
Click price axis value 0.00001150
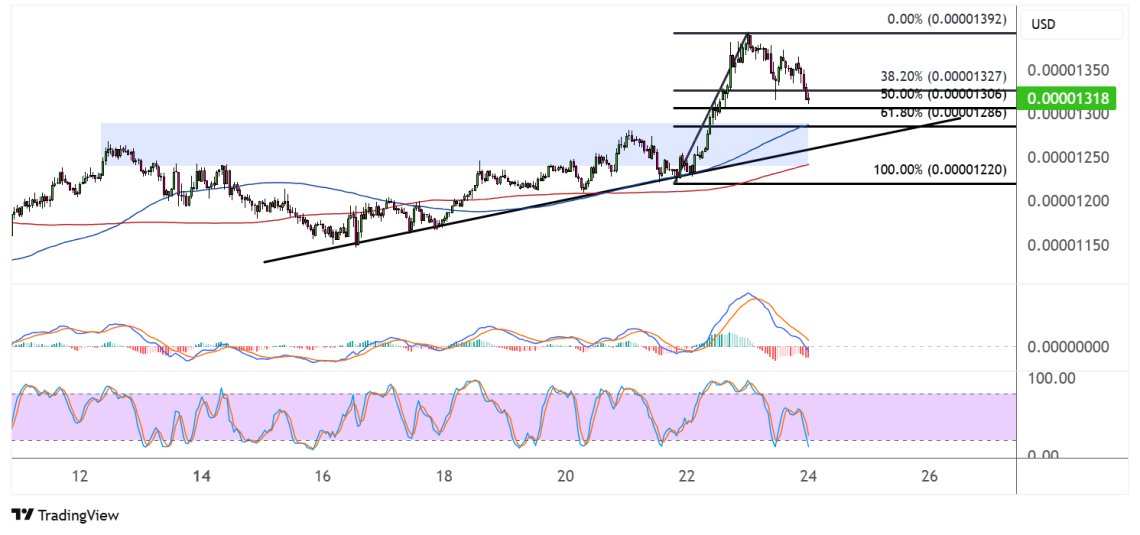pyautogui.click(x=1068, y=245)
